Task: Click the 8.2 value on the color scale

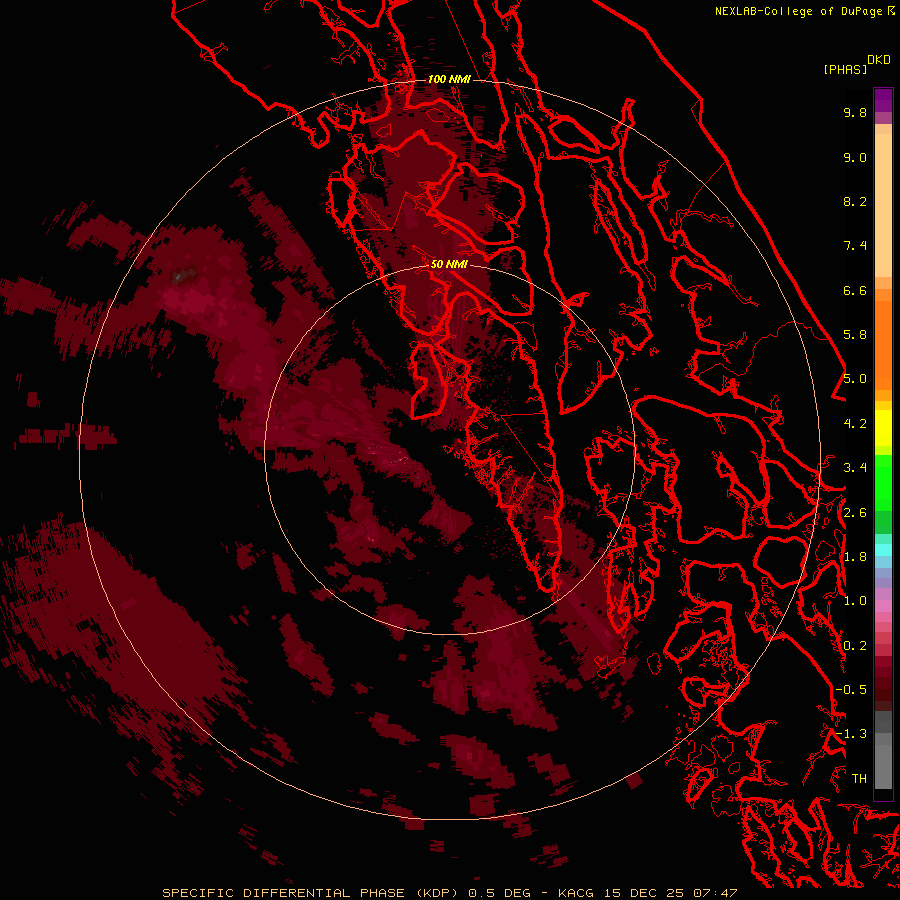Action: click(x=855, y=201)
